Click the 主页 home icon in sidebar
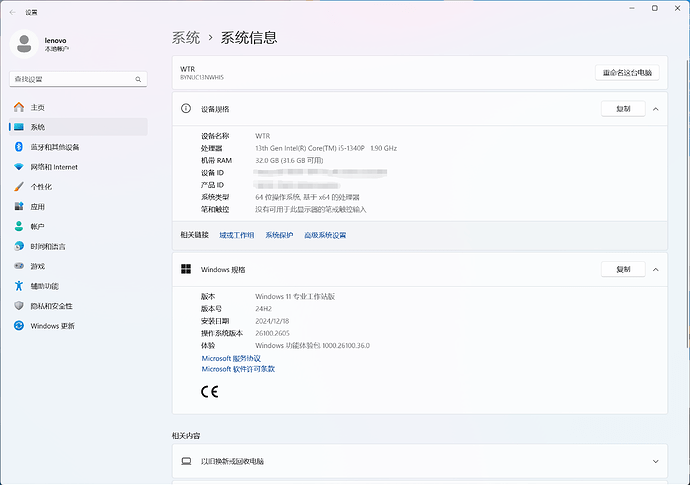Viewport: 690px width, 485px height. pos(18,107)
